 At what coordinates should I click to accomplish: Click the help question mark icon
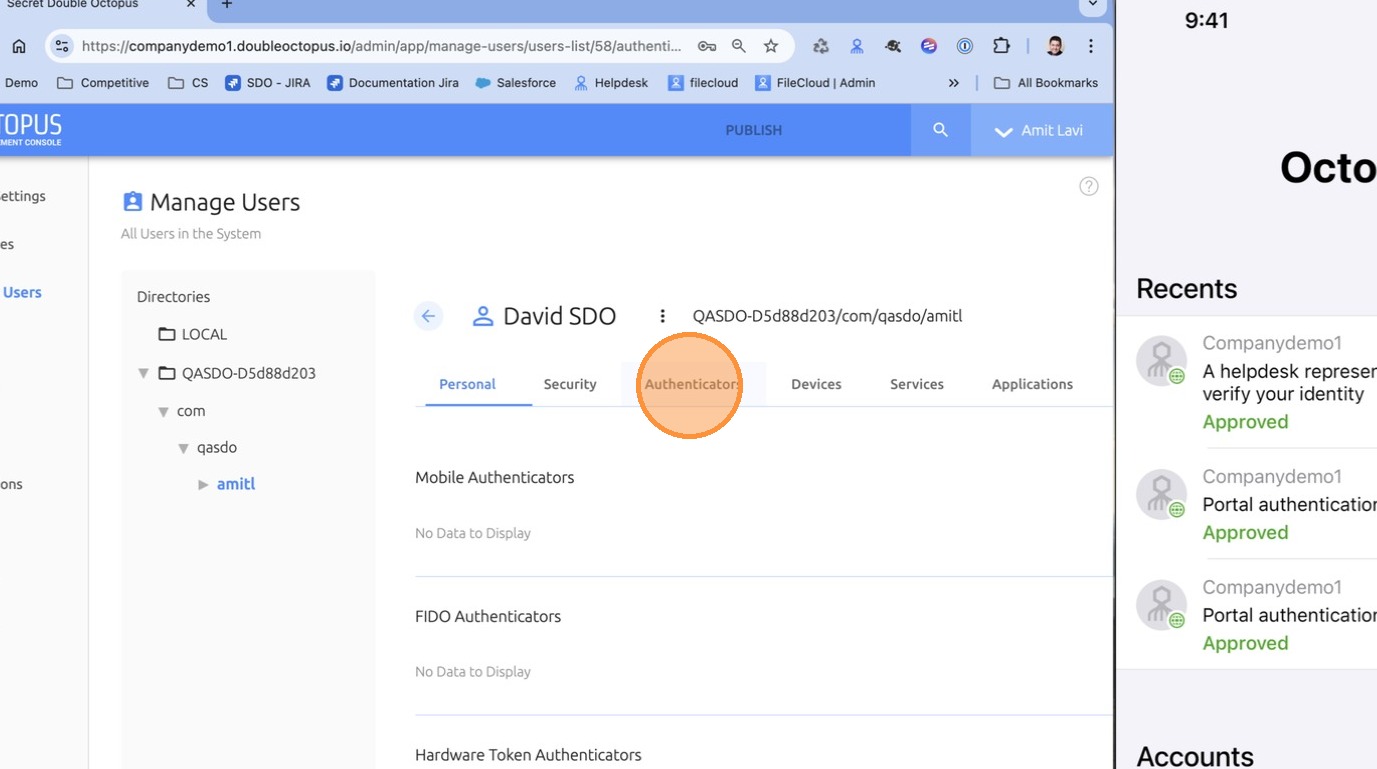[x=1089, y=186]
